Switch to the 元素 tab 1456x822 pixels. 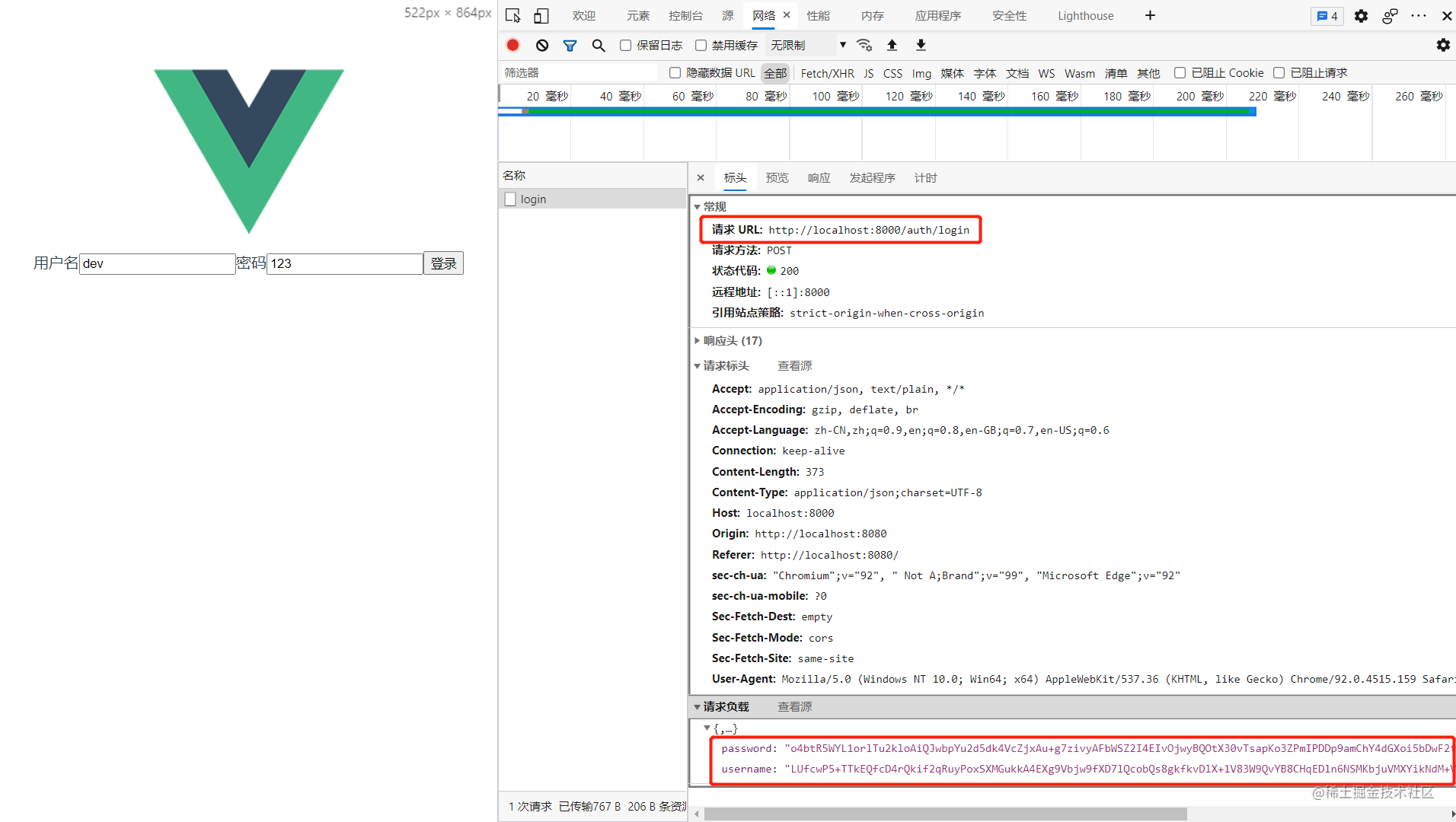(x=638, y=16)
